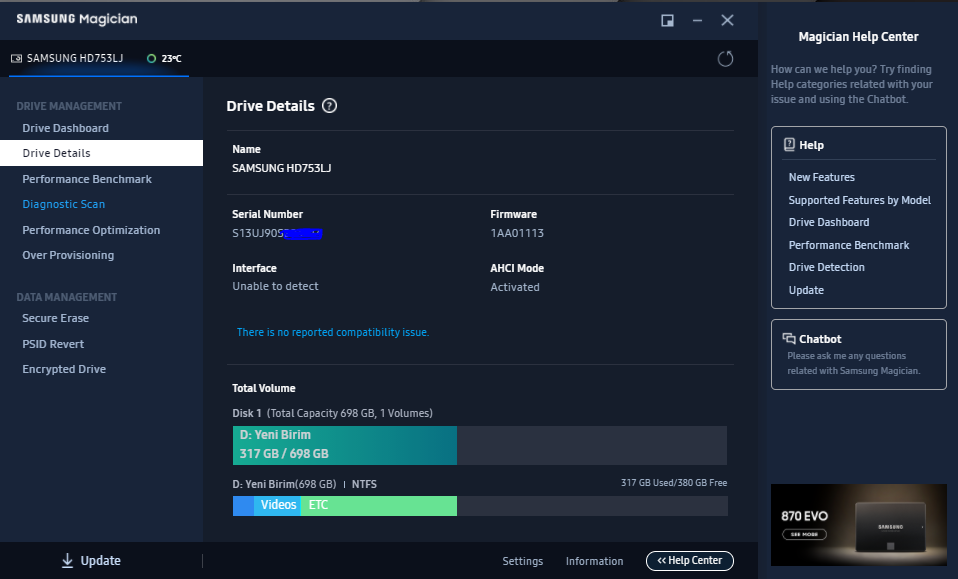Viewport: 958px width, 579px height.
Task: Click 'Unable to detect' interface value
Action: 275,286
